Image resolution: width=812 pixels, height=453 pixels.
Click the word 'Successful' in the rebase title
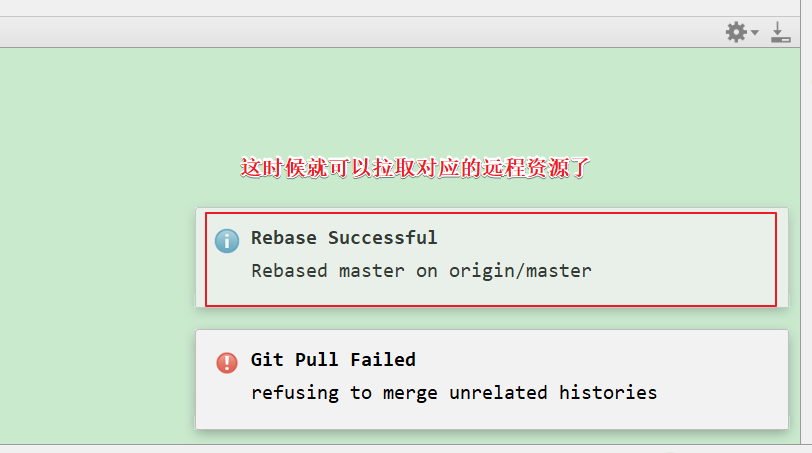coord(382,238)
